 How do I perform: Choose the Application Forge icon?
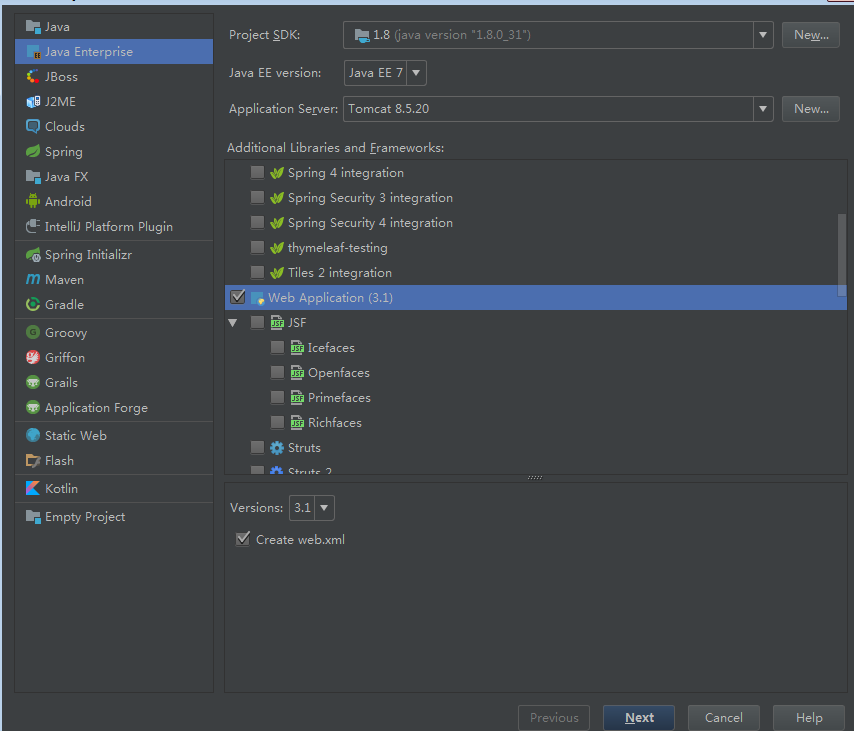[x=33, y=407]
